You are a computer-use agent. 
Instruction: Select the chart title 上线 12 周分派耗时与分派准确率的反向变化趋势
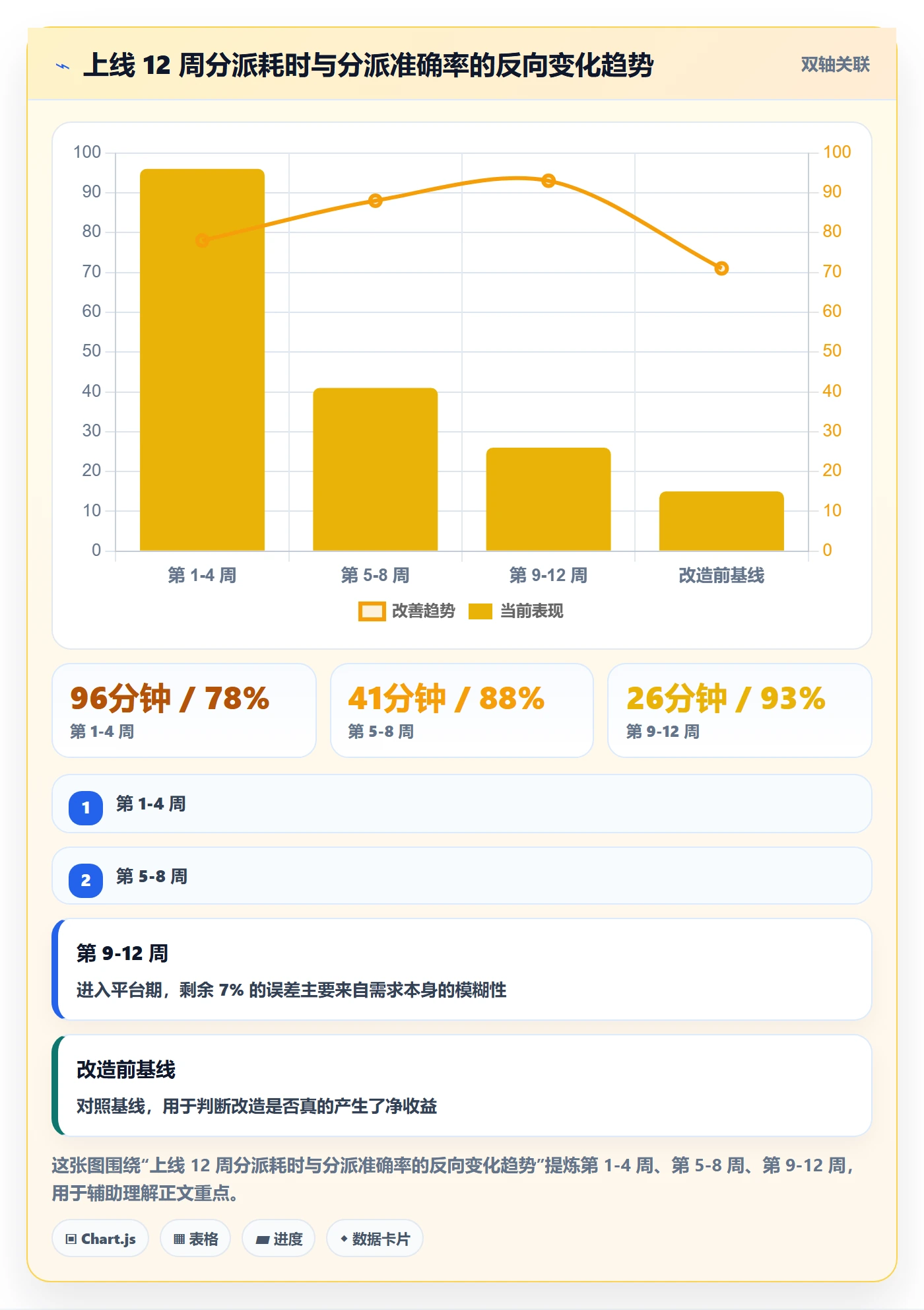pos(368,65)
